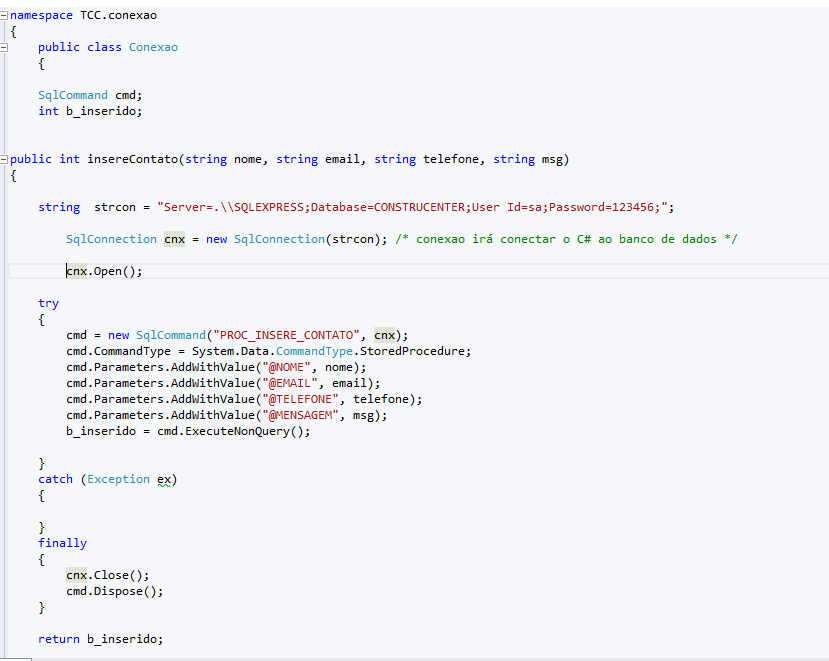Click the return b_inserido statement
Viewport: 829px width, 661px height.
pyautogui.click(x=100, y=639)
